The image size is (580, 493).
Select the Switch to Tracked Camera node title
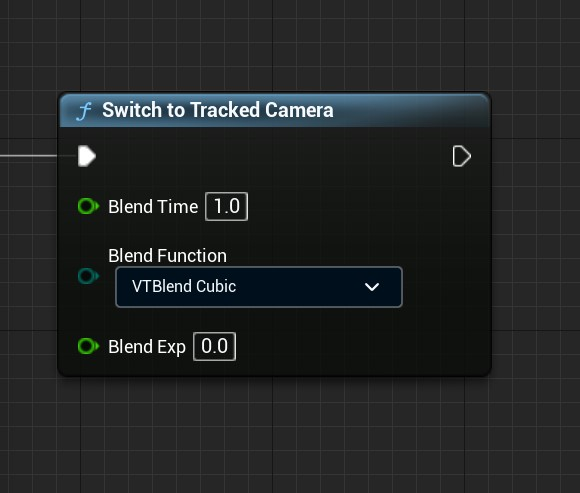click(x=218, y=110)
